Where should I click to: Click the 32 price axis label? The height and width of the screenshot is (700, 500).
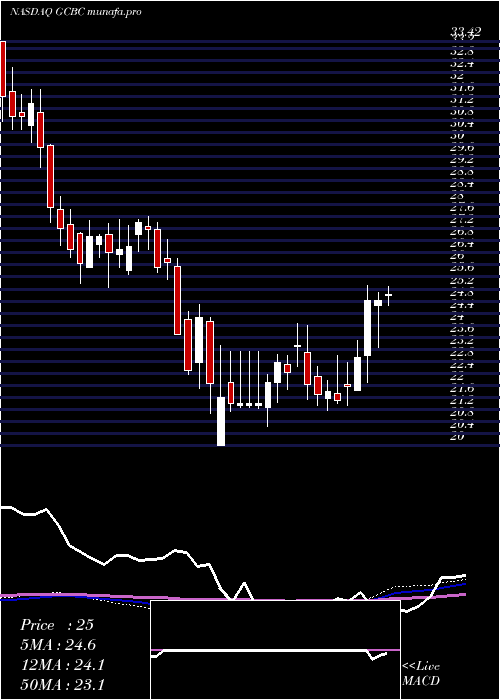click(x=457, y=75)
